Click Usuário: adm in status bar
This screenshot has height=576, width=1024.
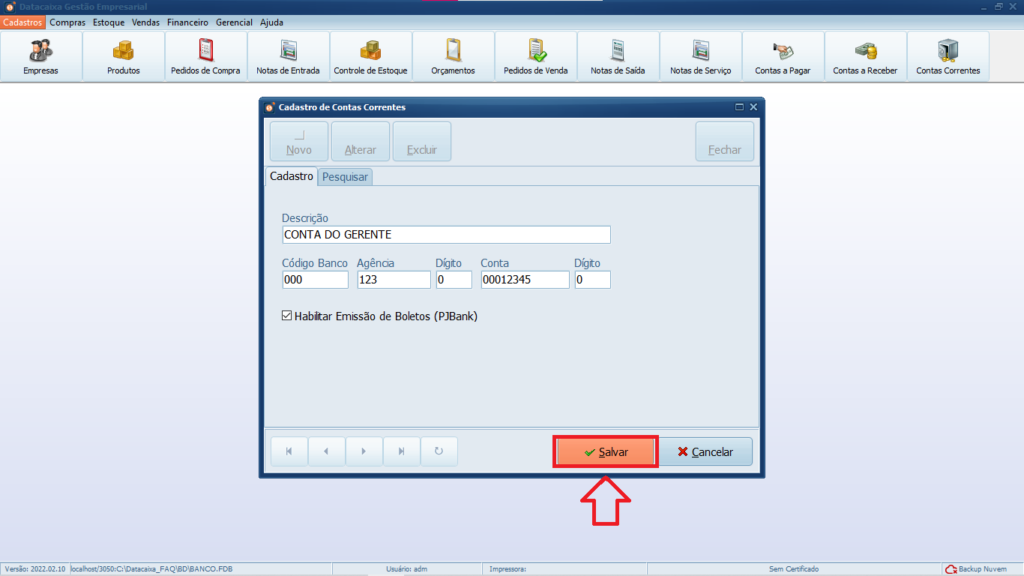[406, 569]
